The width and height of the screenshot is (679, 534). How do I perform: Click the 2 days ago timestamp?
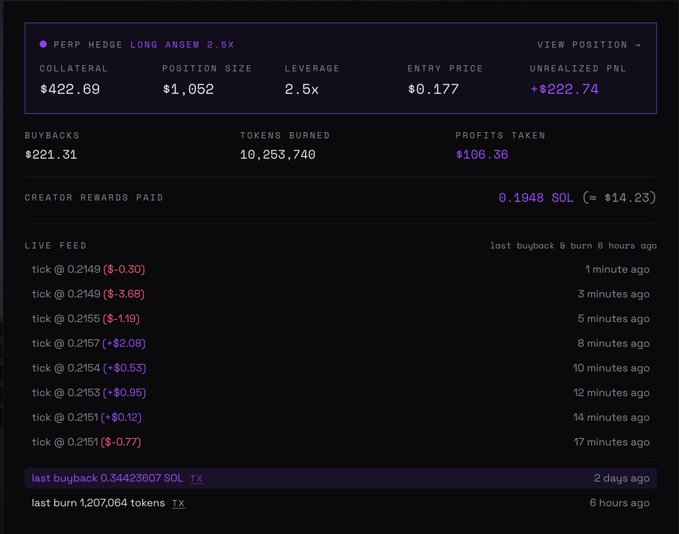point(621,478)
